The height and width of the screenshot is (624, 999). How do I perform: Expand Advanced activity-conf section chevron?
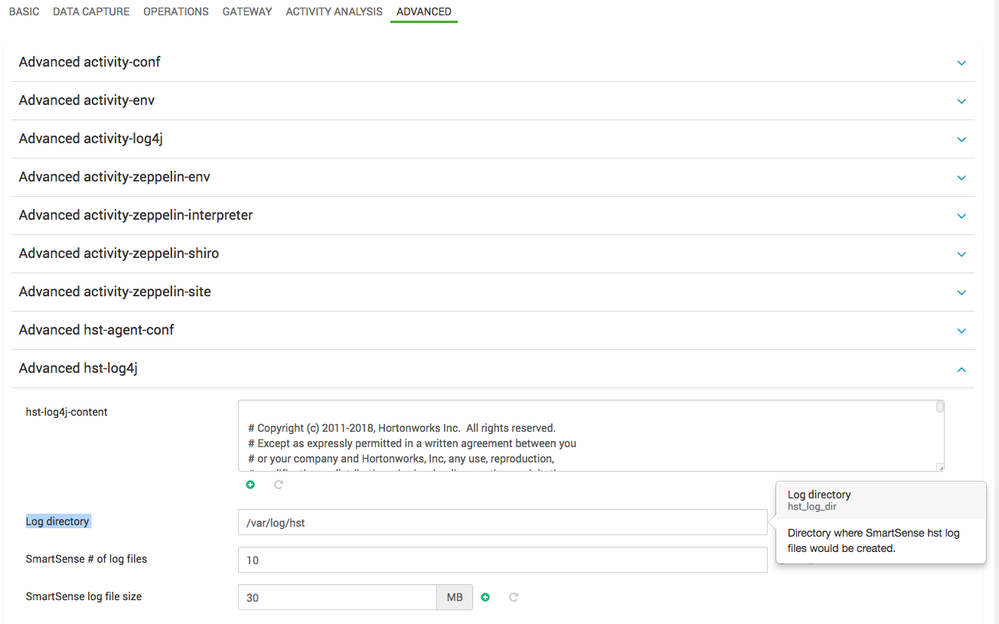pos(961,63)
